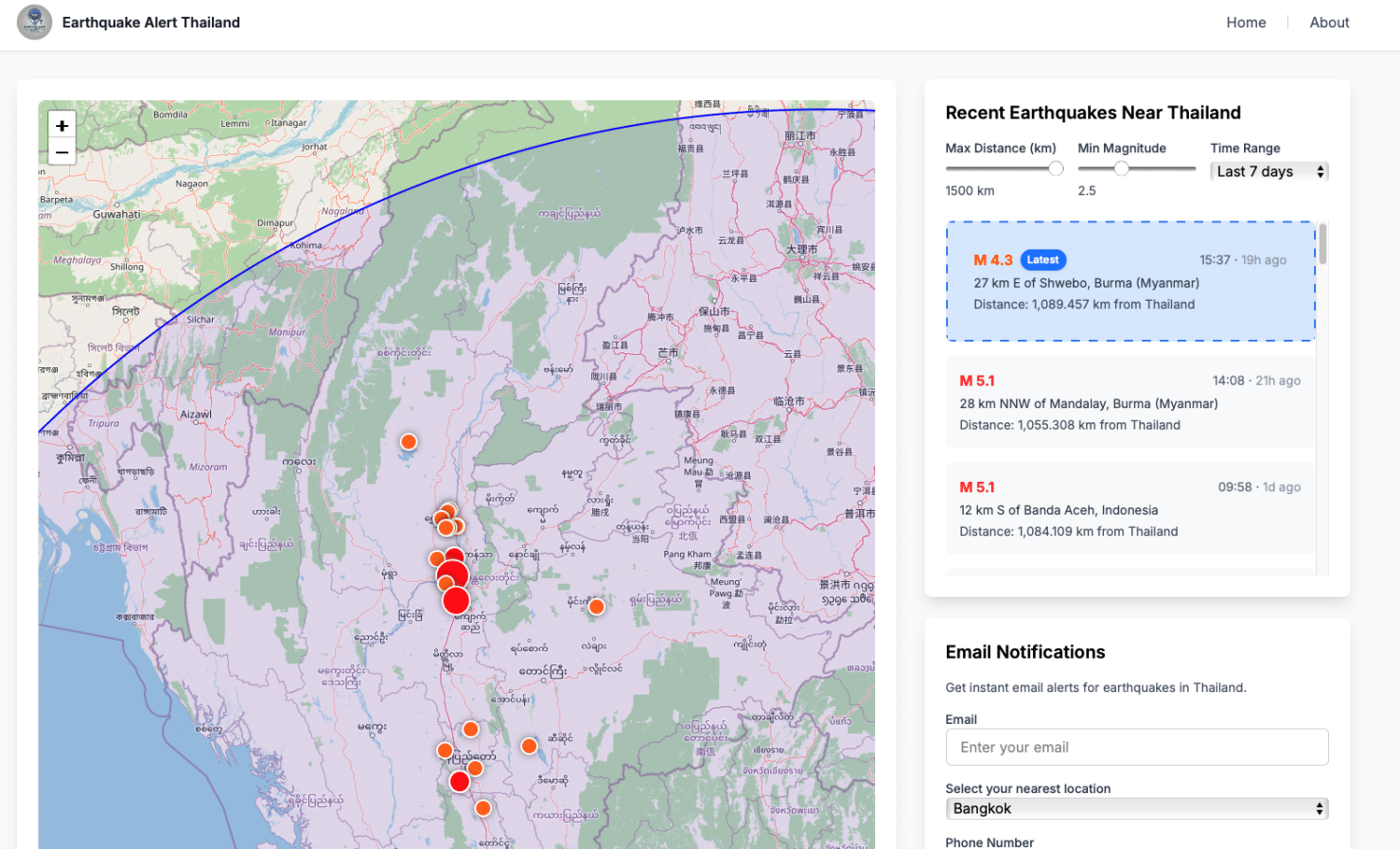
Task: Select the northernmost orange earthquake marker
Action: point(408,441)
